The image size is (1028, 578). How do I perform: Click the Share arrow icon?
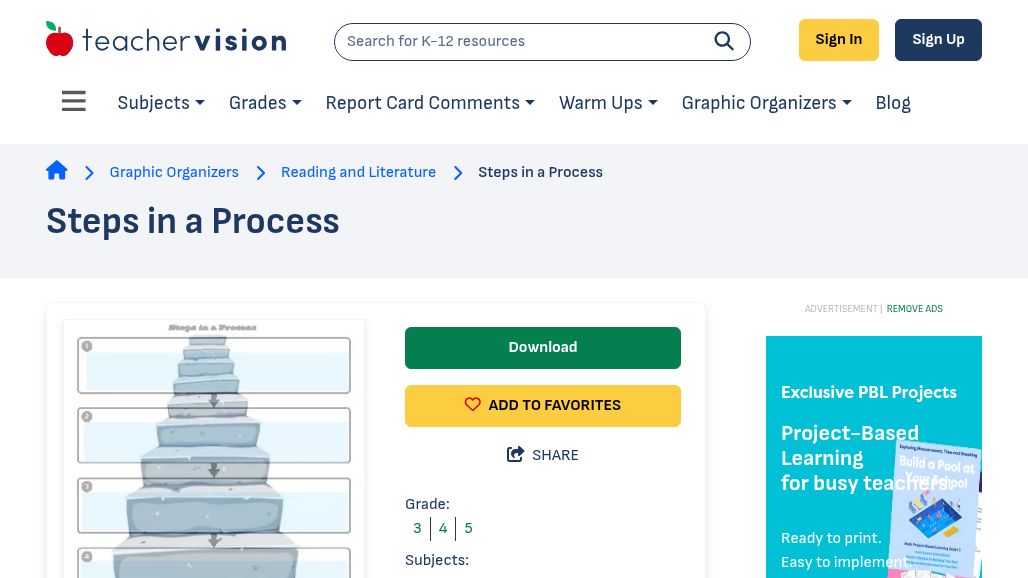pyautogui.click(x=516, y=455)
